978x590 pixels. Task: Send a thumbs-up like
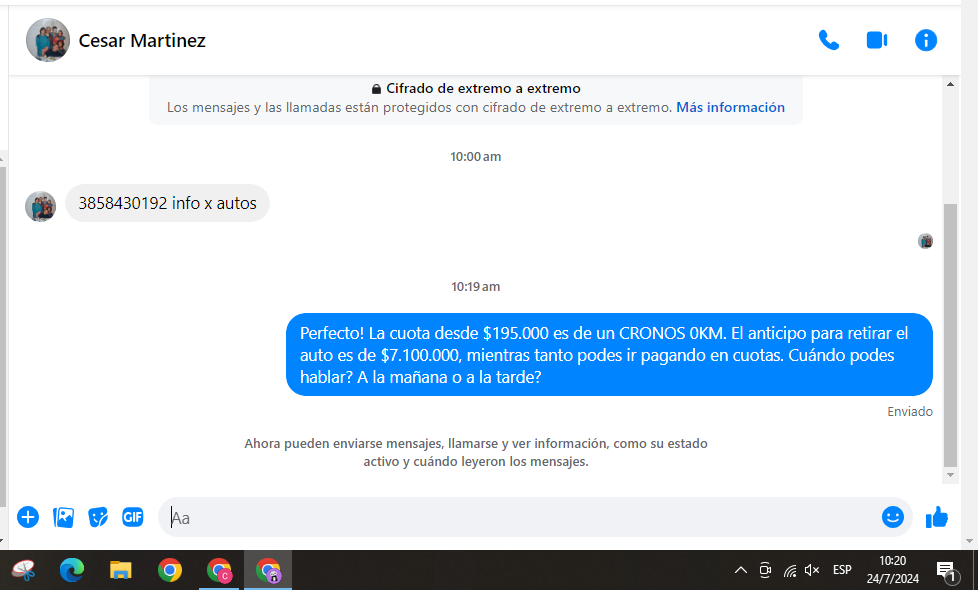click(x=937, y=517)
